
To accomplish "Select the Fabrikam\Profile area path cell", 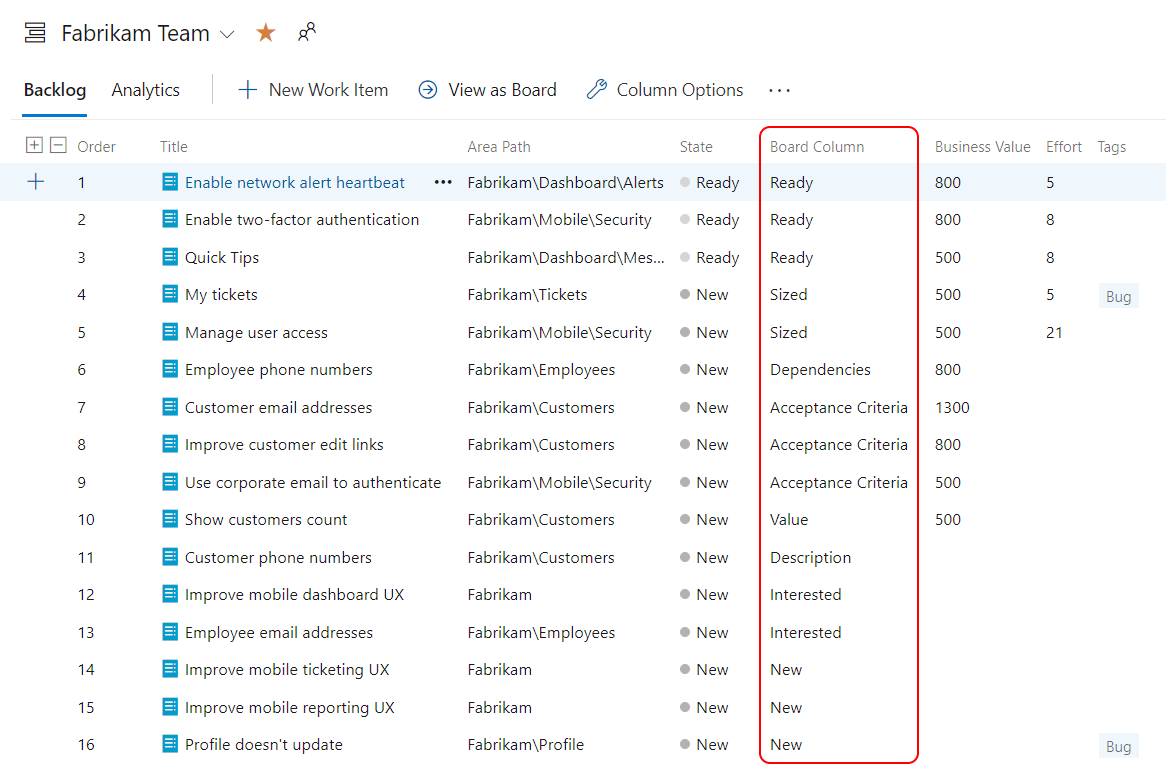I will 526,744.
